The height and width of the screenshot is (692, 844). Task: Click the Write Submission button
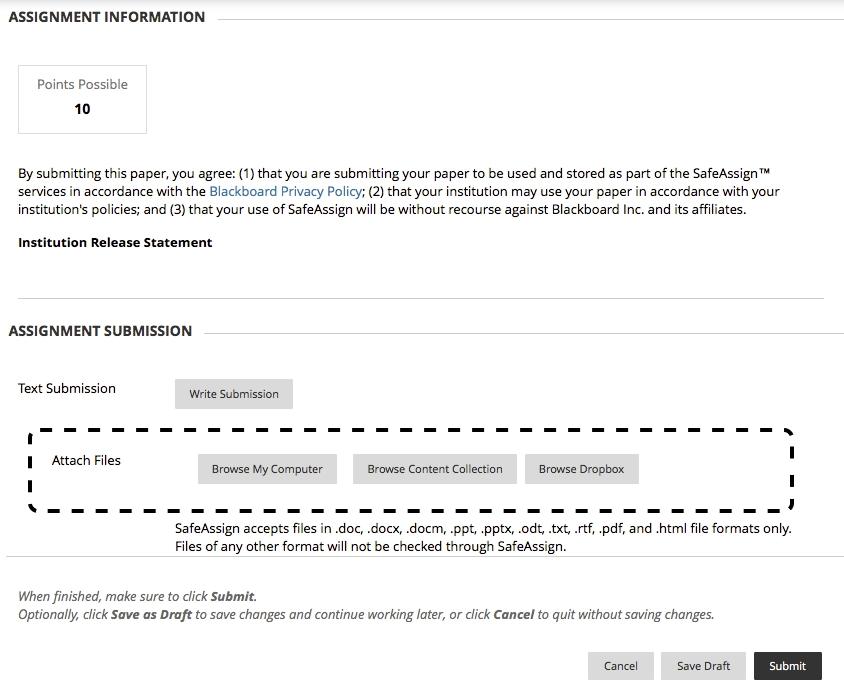click(x=234, y=394)
